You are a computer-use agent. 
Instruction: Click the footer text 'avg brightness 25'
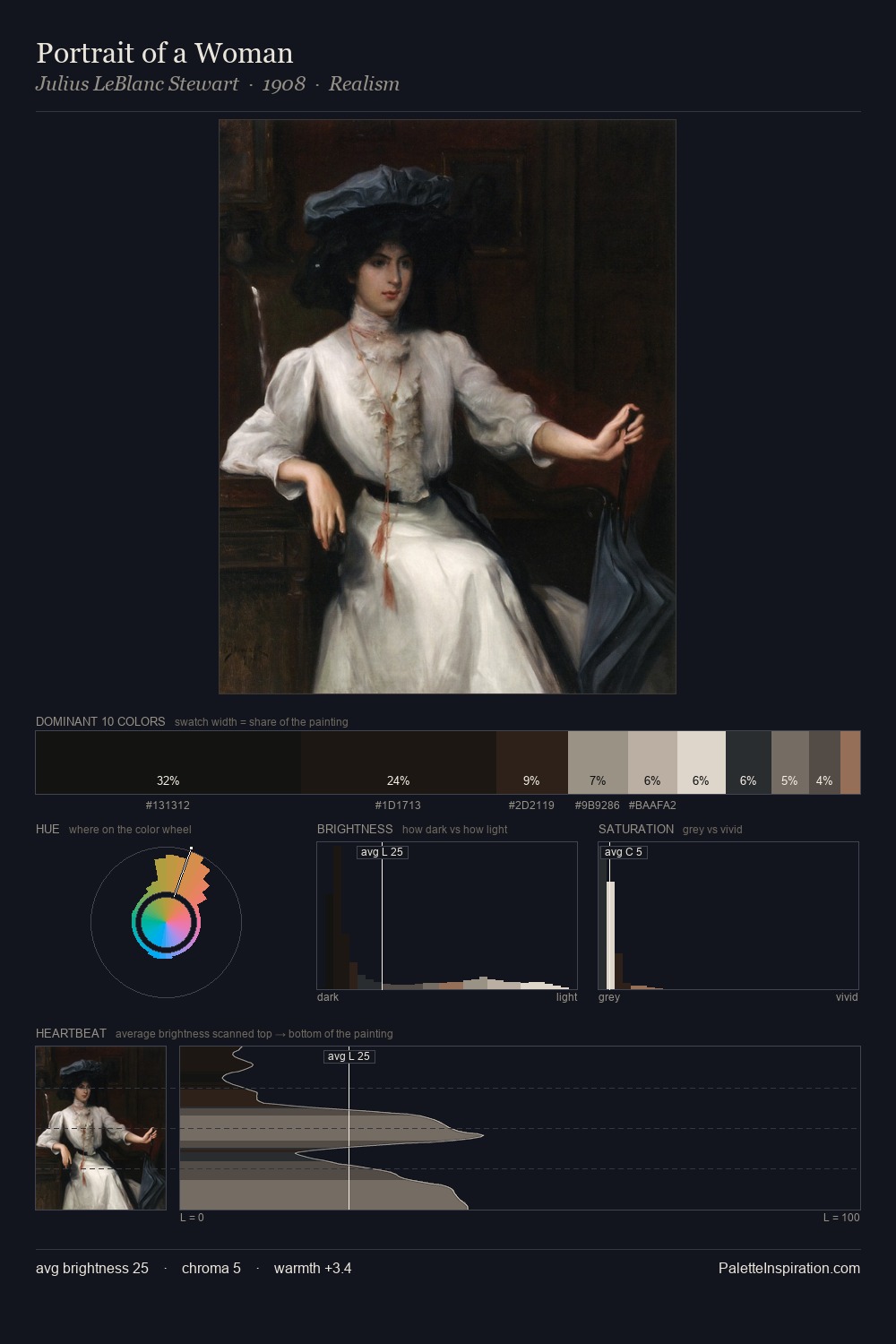tap(92, 1268)
